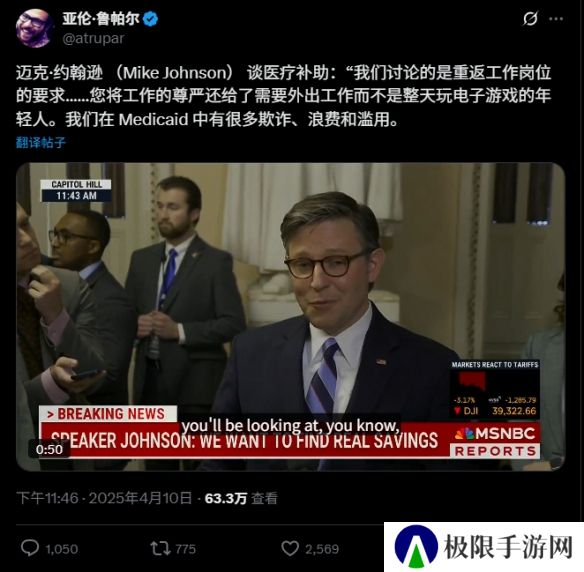The image size is (584, 572).
Task: Click the 775 reposts count
Action: pos(185,549)
